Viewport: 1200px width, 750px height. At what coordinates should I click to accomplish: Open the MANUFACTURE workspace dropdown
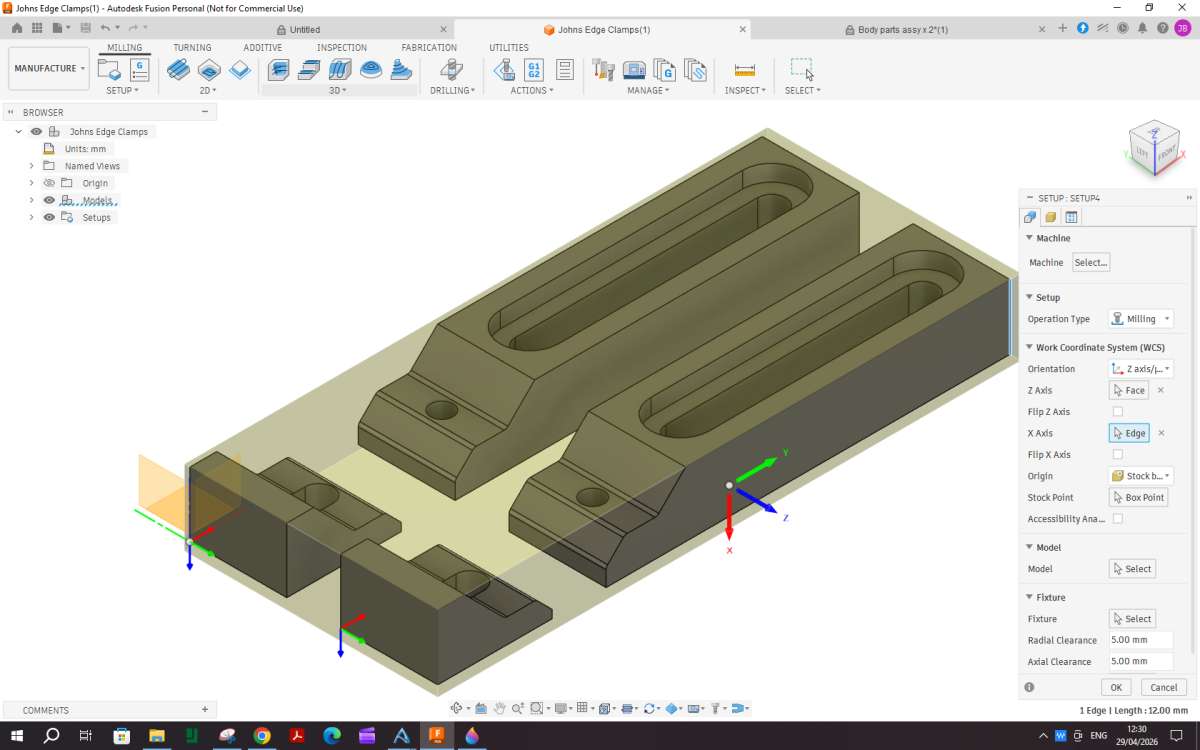tap(49, 68)
